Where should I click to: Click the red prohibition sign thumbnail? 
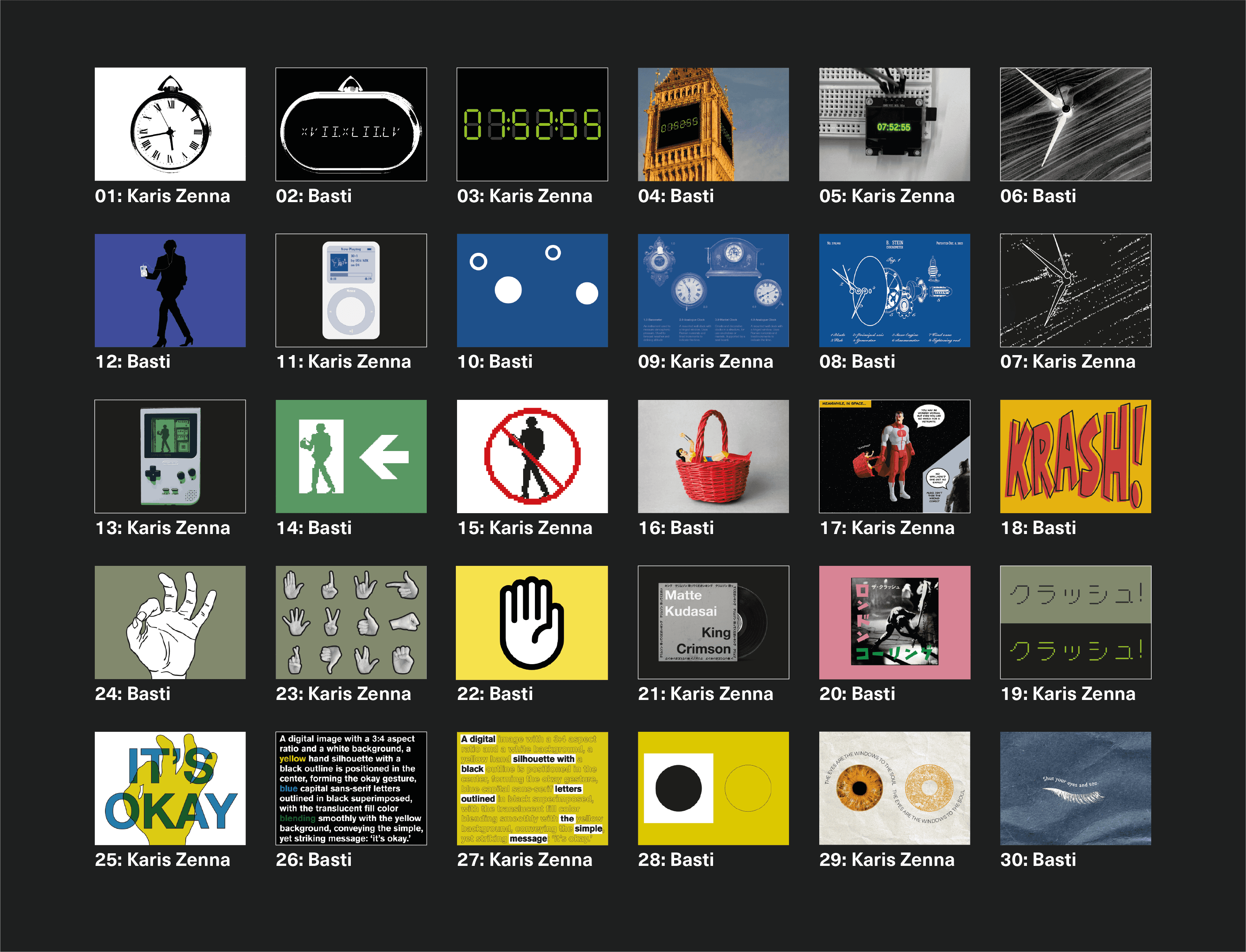pos(532,456)
